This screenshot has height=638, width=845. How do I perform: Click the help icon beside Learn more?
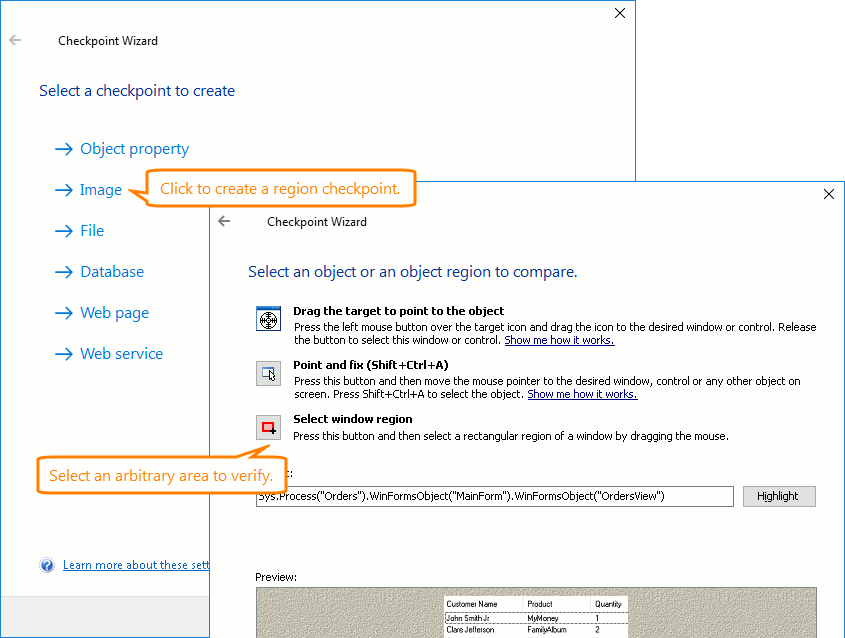47,565
